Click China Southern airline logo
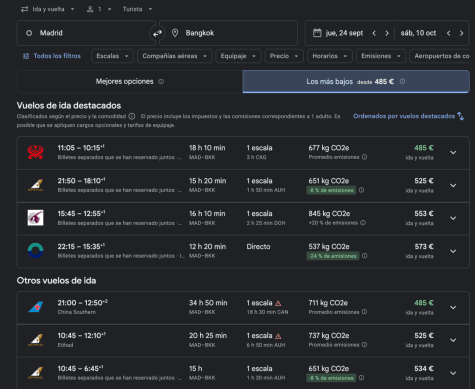Image resolution: width=475 pixels, height=389 pixels. pyautogui.click(x=35, y=307)
